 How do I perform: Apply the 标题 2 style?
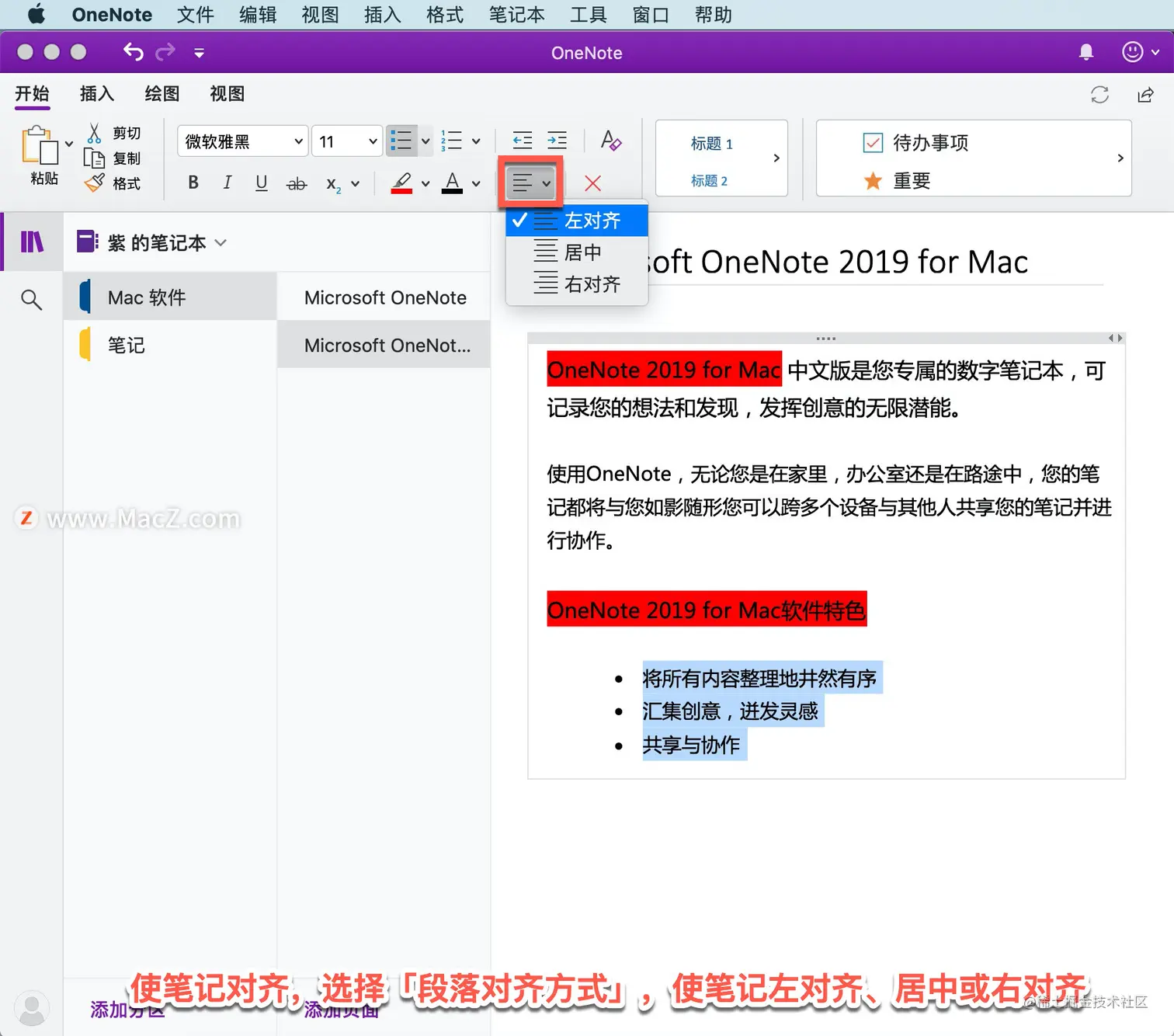710,181
